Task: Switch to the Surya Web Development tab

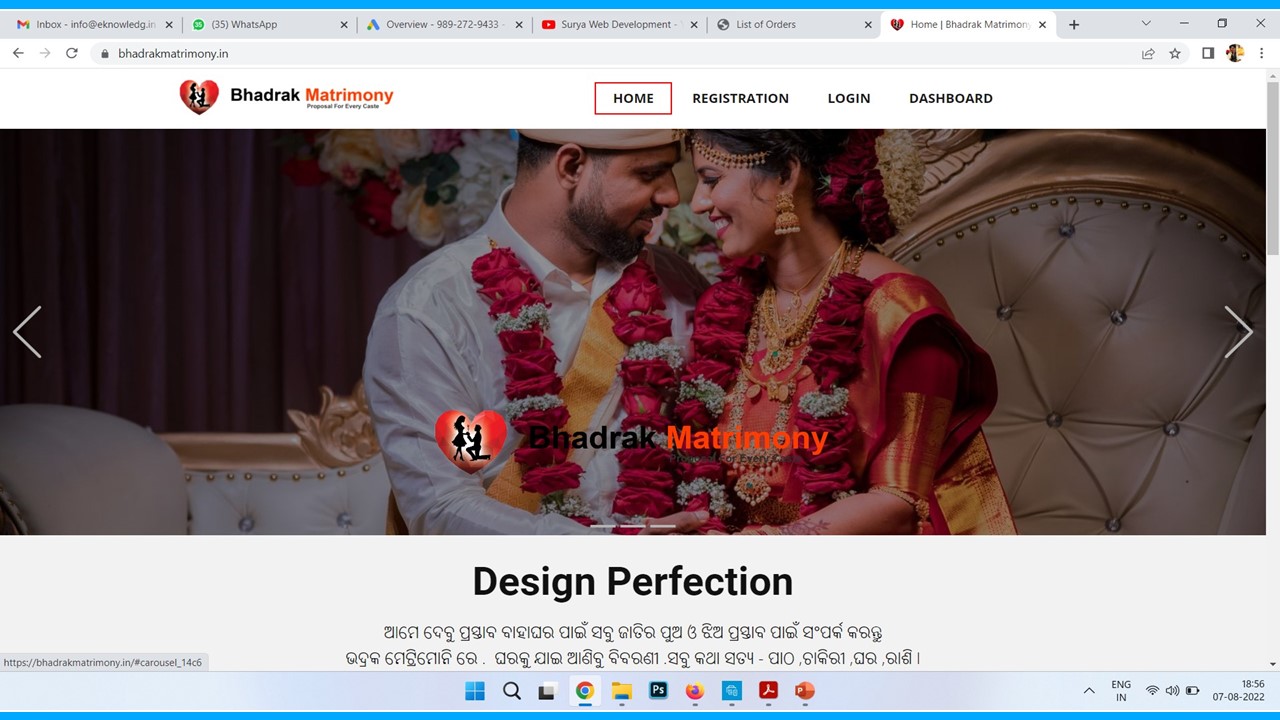Action: click(x=615, y=24)
